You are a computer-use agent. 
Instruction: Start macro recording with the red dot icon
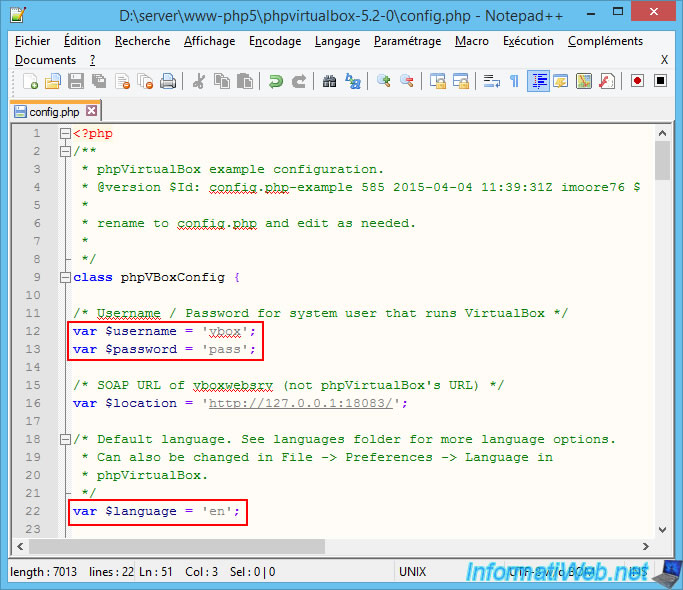(637, 81)
